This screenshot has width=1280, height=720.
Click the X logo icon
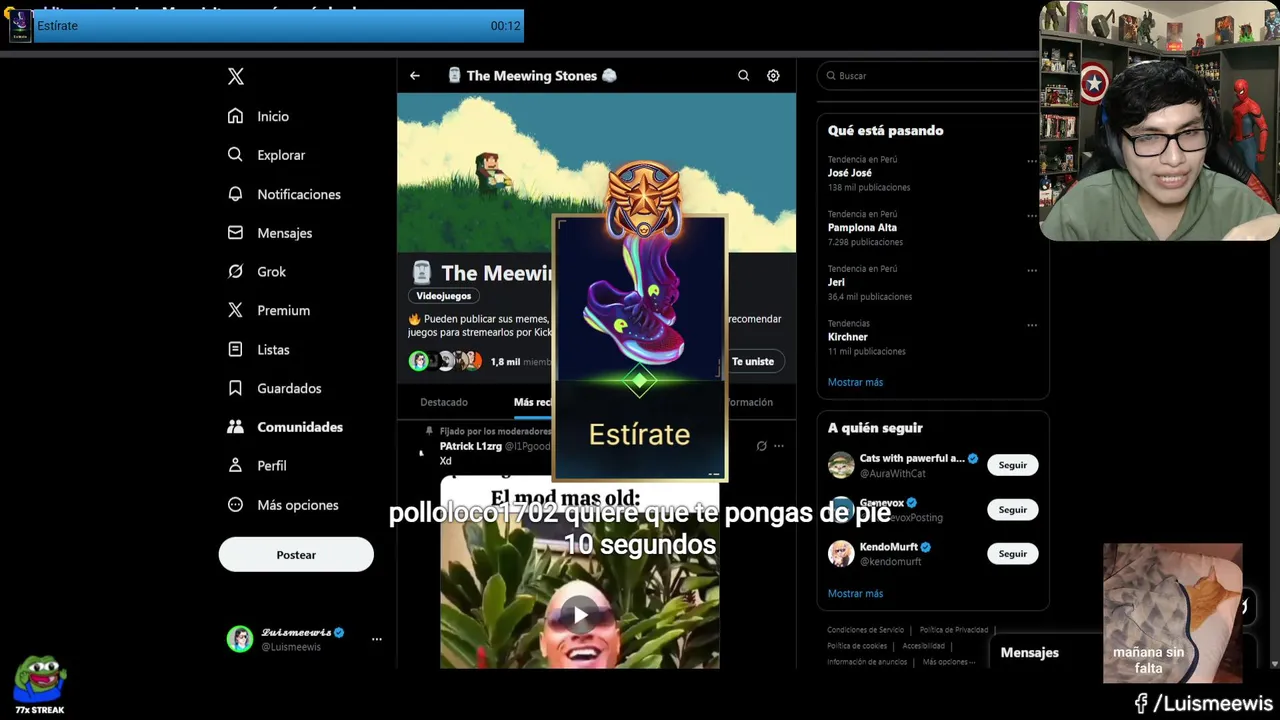pyautogui.click(x=235, y=76)
